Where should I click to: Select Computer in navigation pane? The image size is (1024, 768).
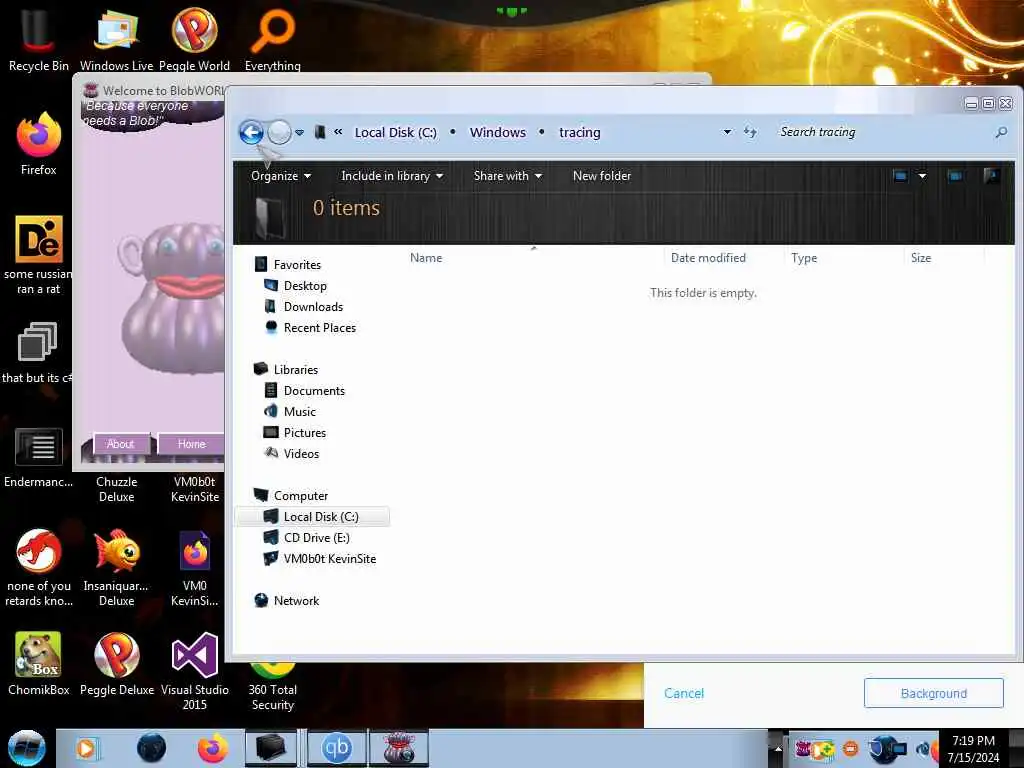click(291, 496)
